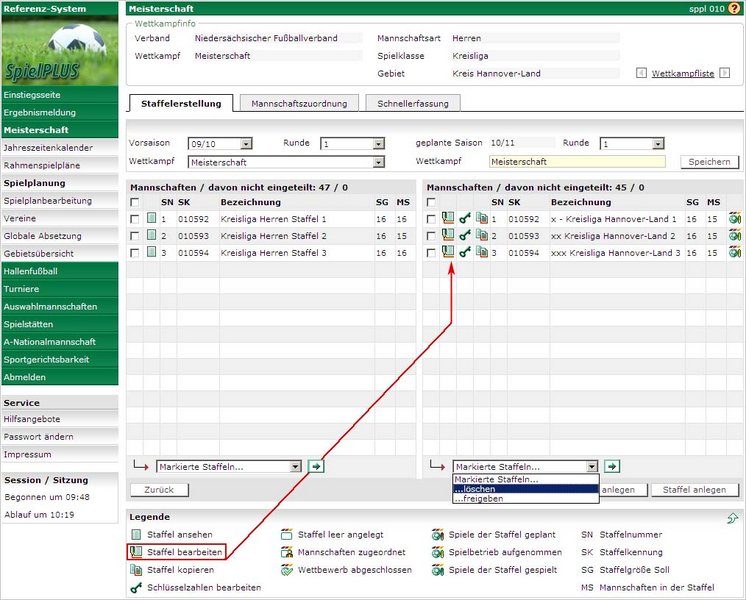Collapse the Legende panel via arrow icon

[x=732, y=517]
